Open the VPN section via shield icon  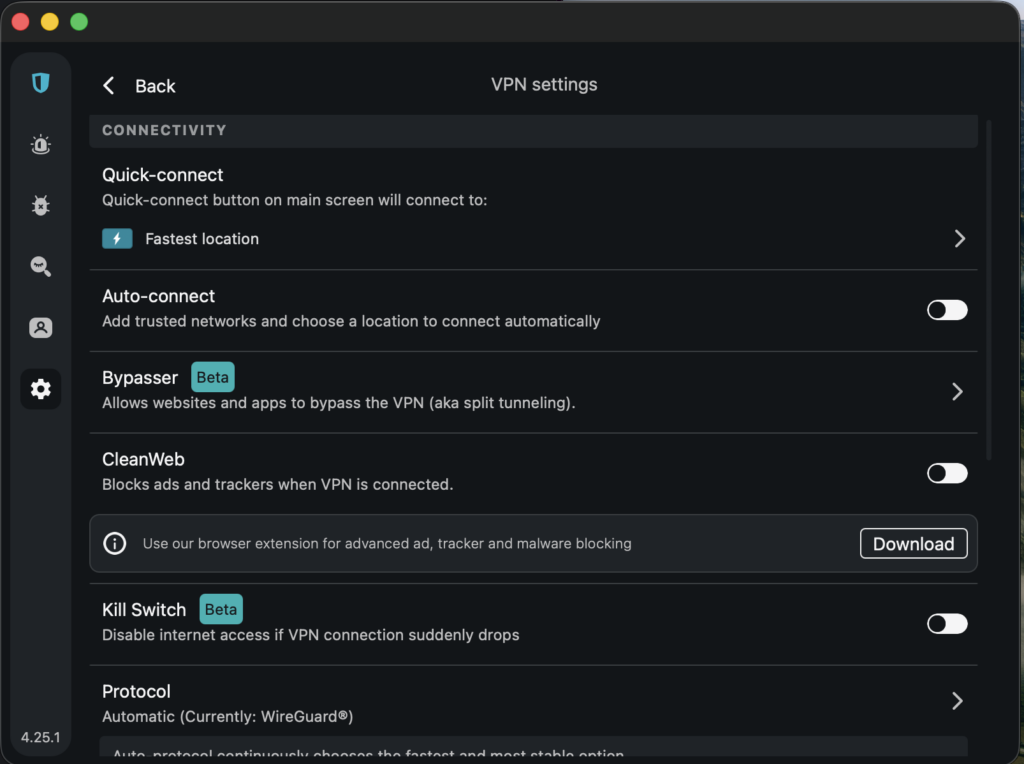[40, 83]
